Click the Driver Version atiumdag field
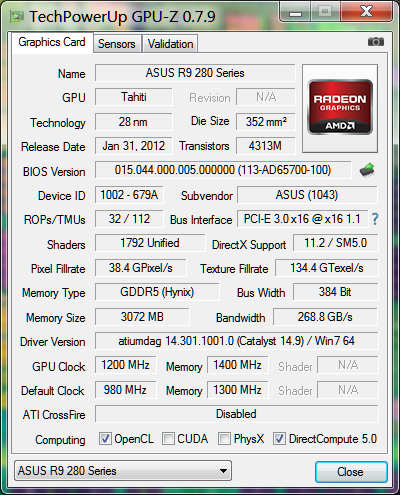This screenshot has height=497, width=402. (237, 341)
